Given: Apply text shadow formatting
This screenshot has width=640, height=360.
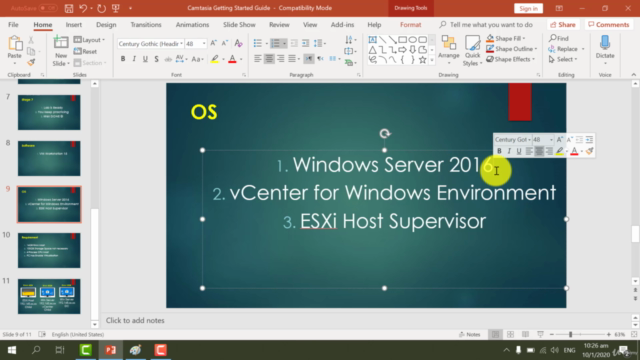Looking at the screenshot, I should click(156, 59).
